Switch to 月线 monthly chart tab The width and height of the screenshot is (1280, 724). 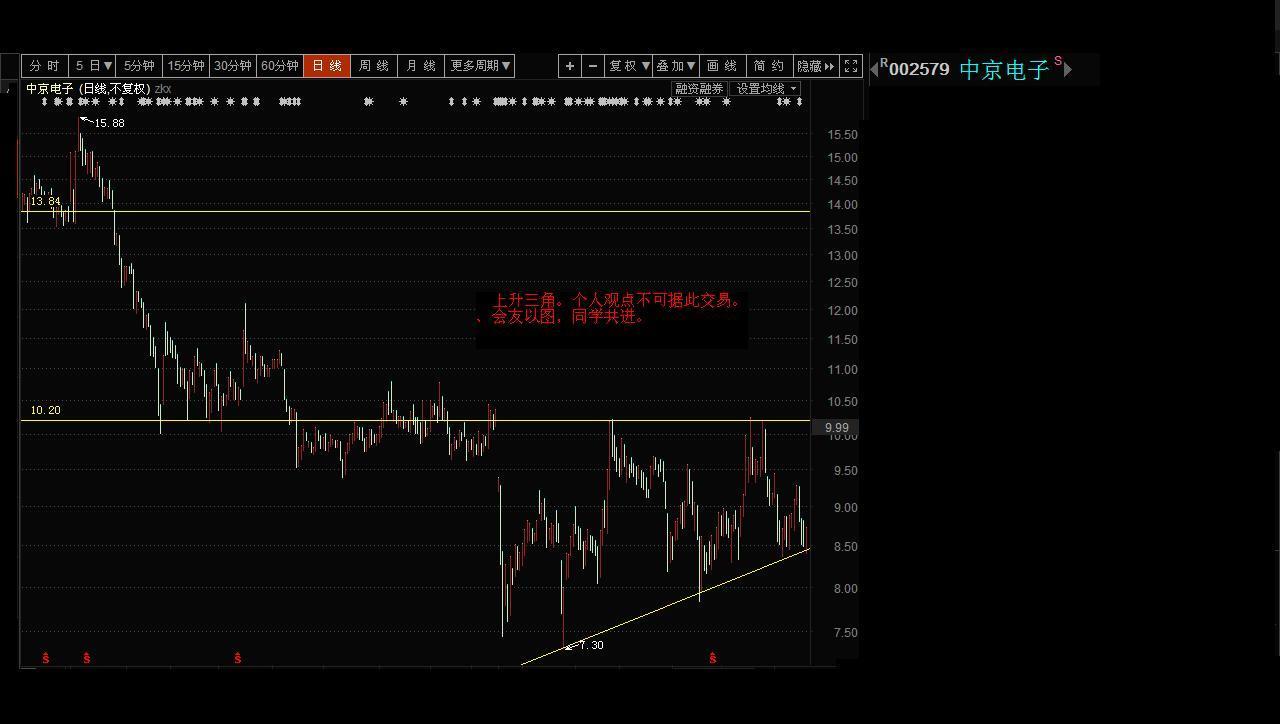[421, 66]
